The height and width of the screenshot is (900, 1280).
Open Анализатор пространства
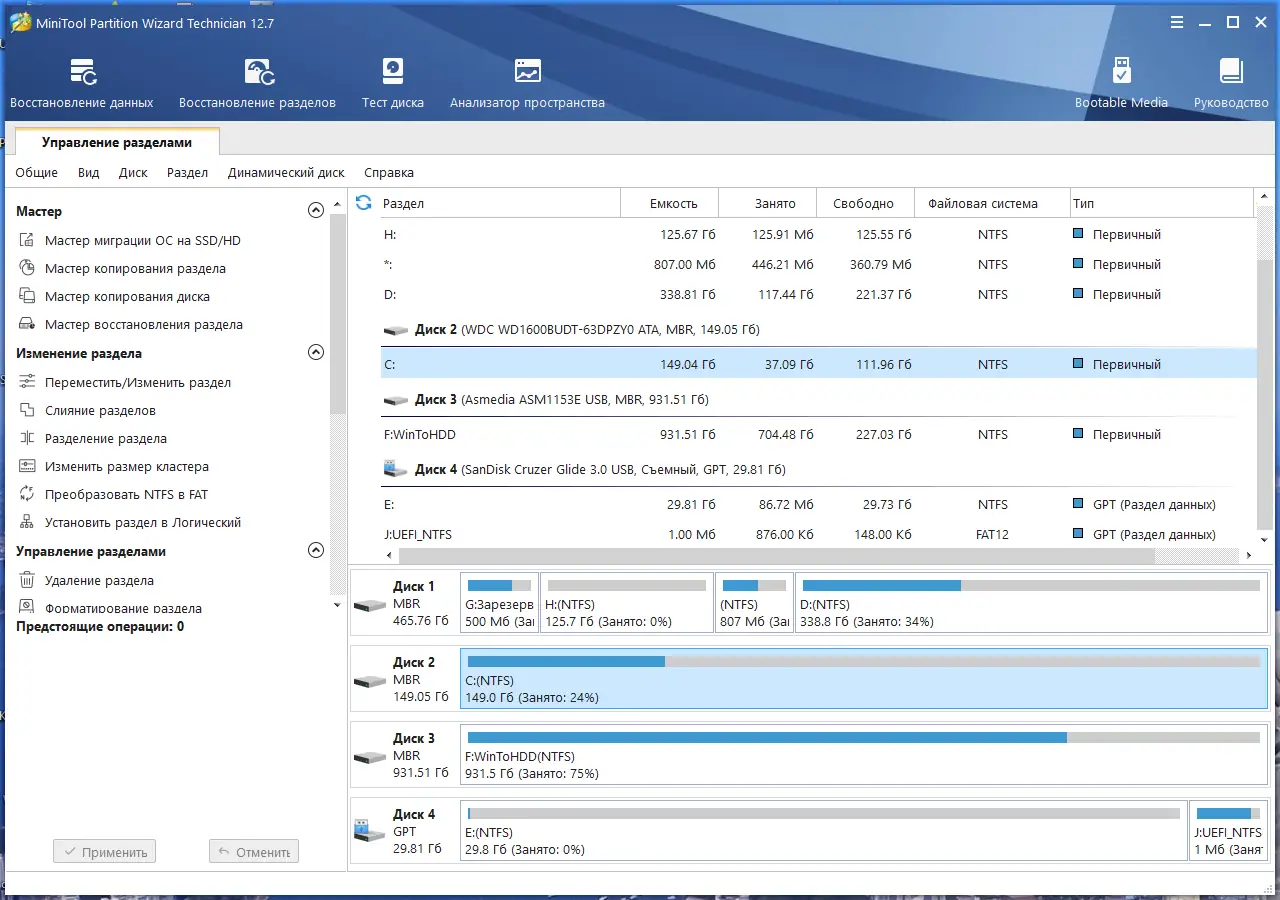(x=527, y=83)
